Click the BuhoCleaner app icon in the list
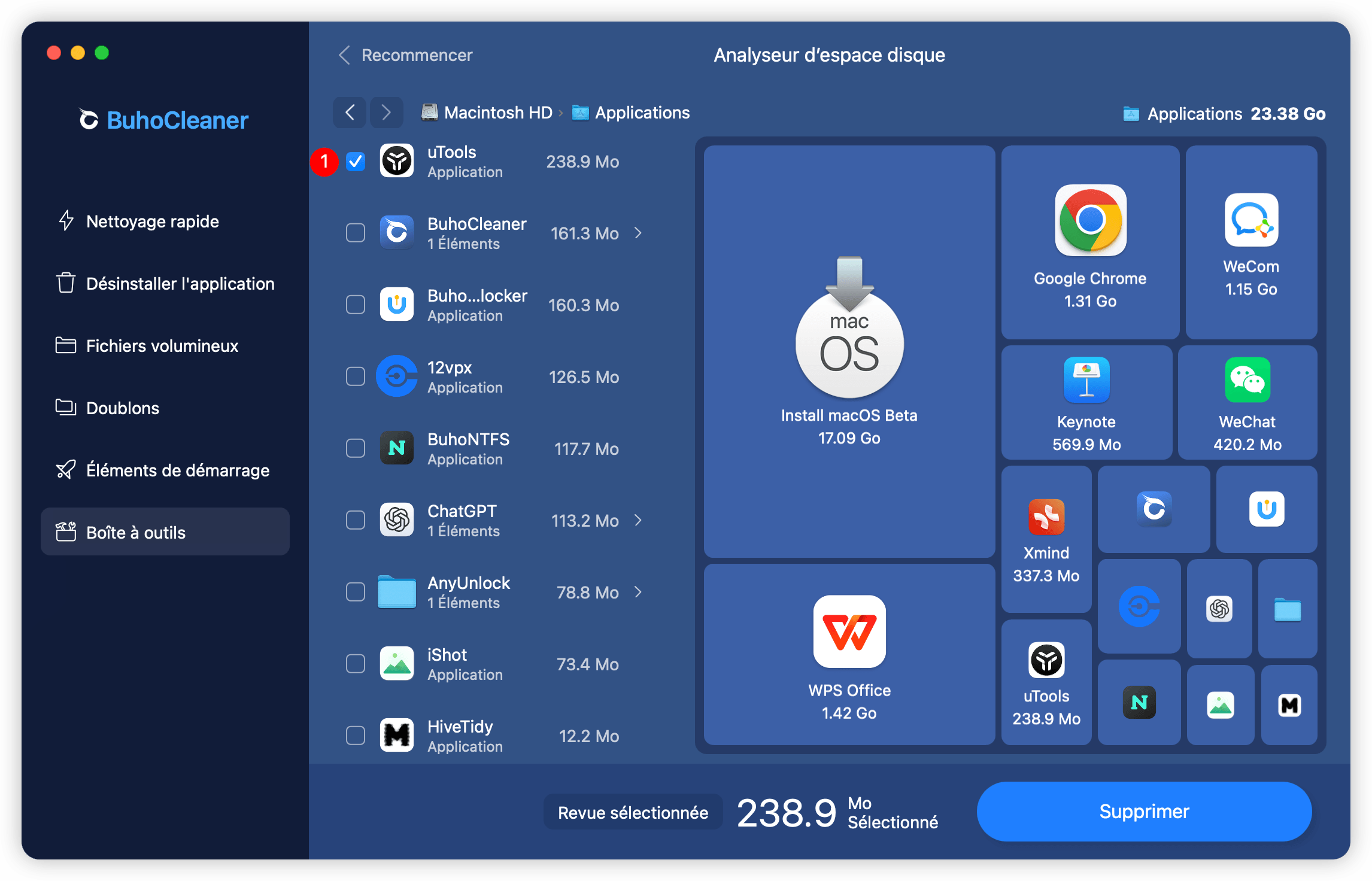This screenshot has width=1372, height=881. (397, 233)
